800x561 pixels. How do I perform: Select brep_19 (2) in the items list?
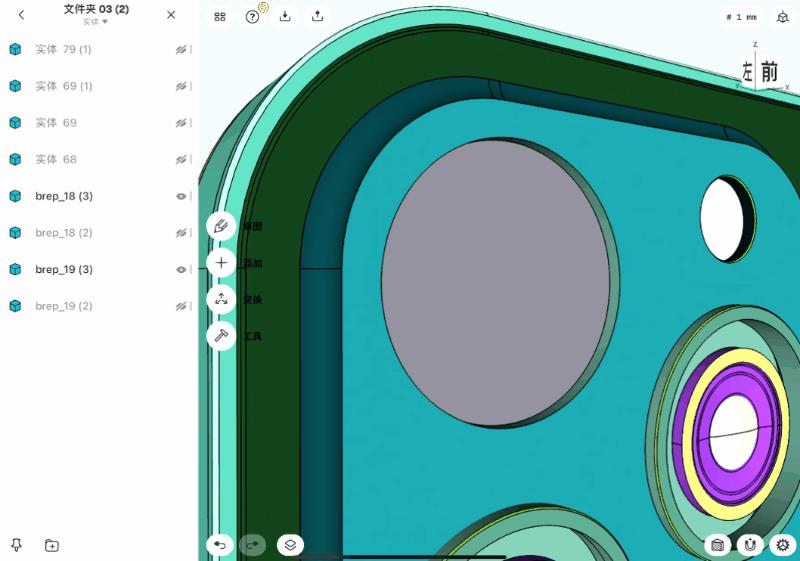pos(64,306)
